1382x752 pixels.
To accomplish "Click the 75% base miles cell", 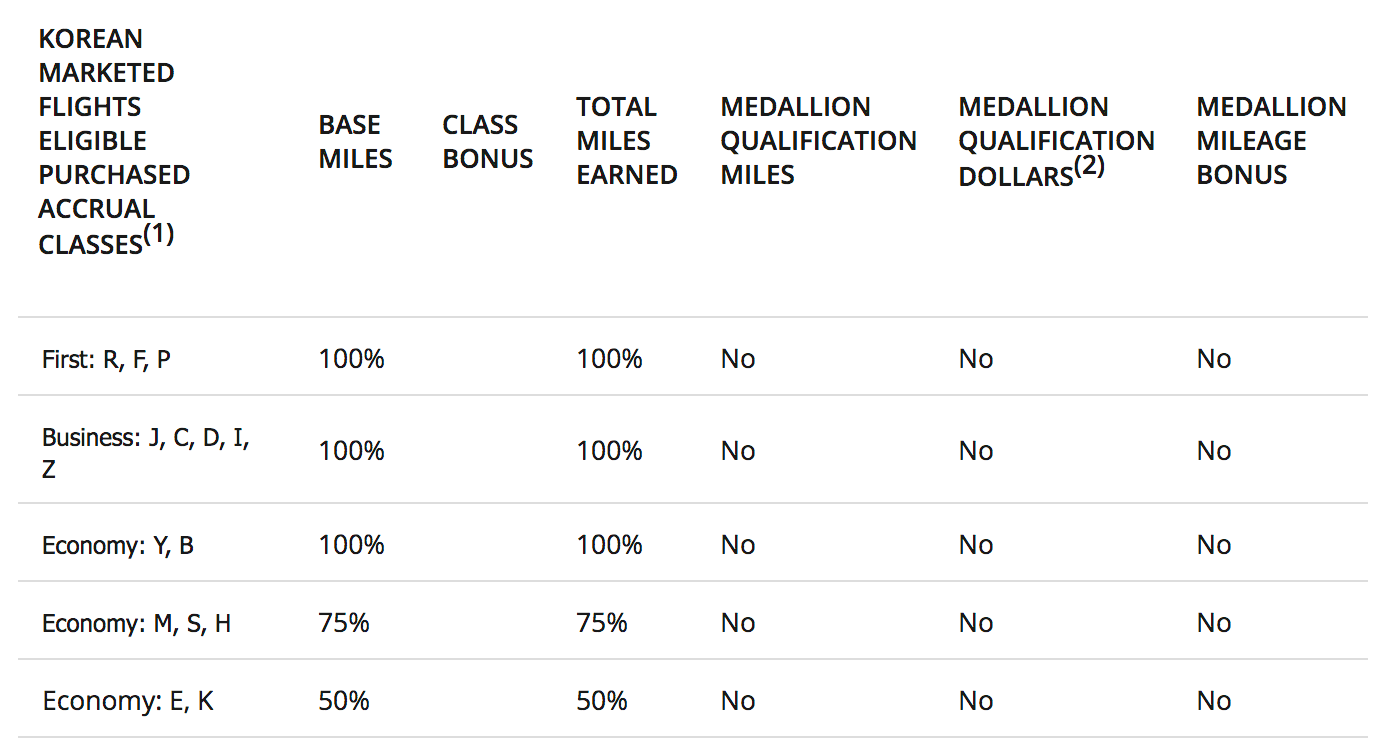I will point(344,624).
